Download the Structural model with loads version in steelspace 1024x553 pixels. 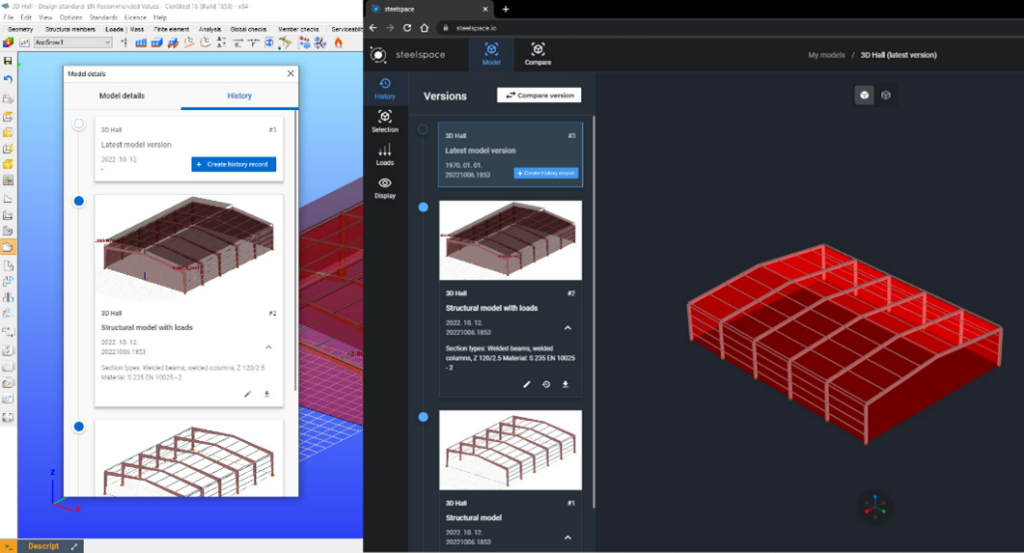point(566,385)
